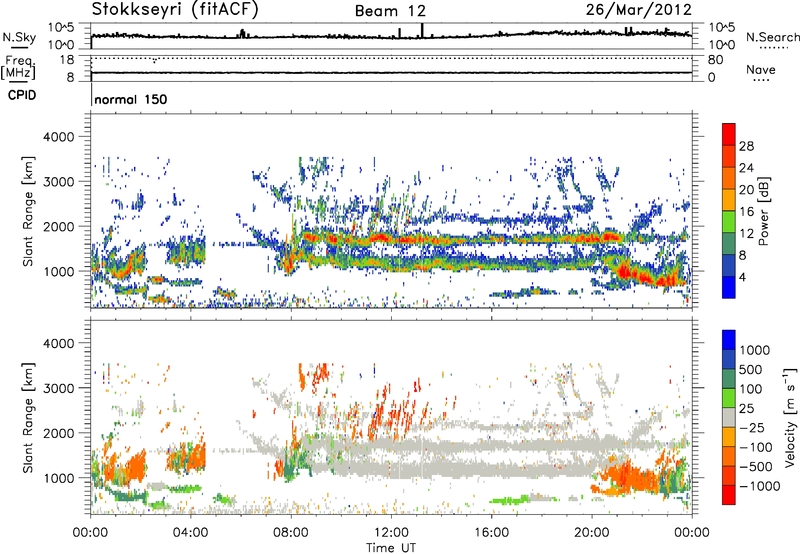Click the "2000" tick on the velocity panel axis
The image size is (800, 554).
pos(58,433)
